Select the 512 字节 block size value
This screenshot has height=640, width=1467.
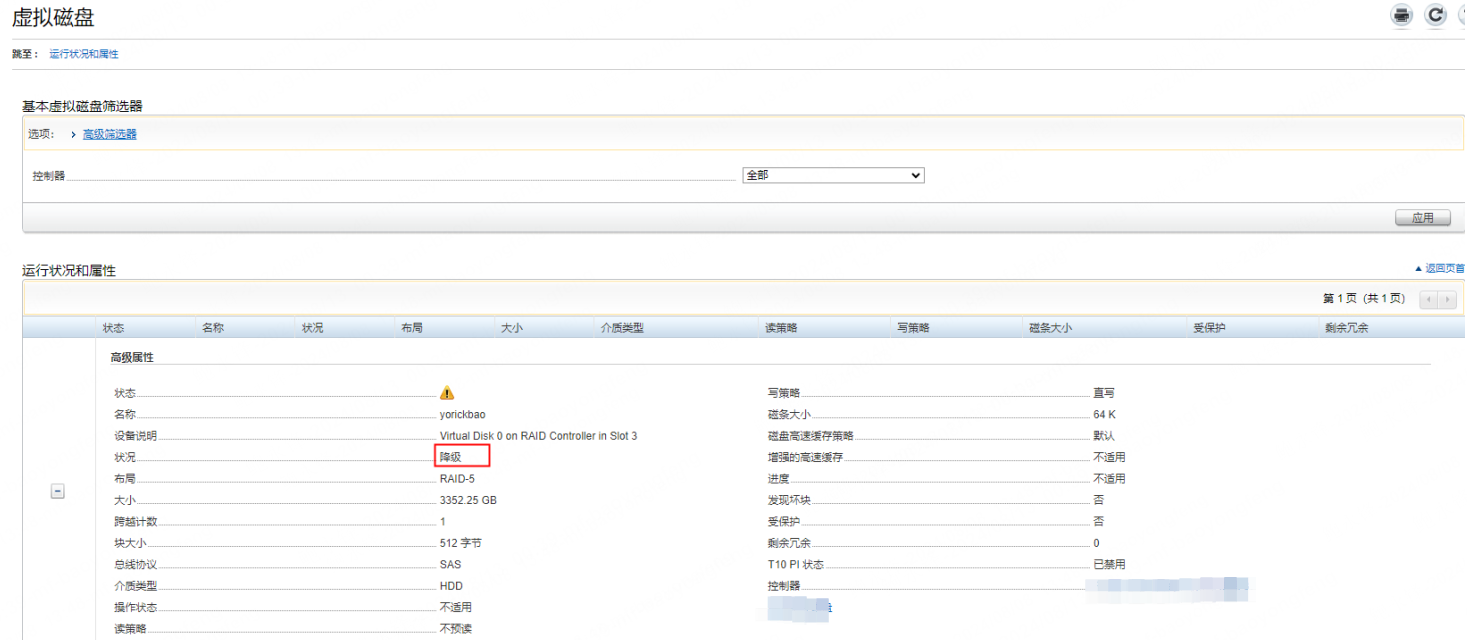pyautogui.click(x=461, y=543)
